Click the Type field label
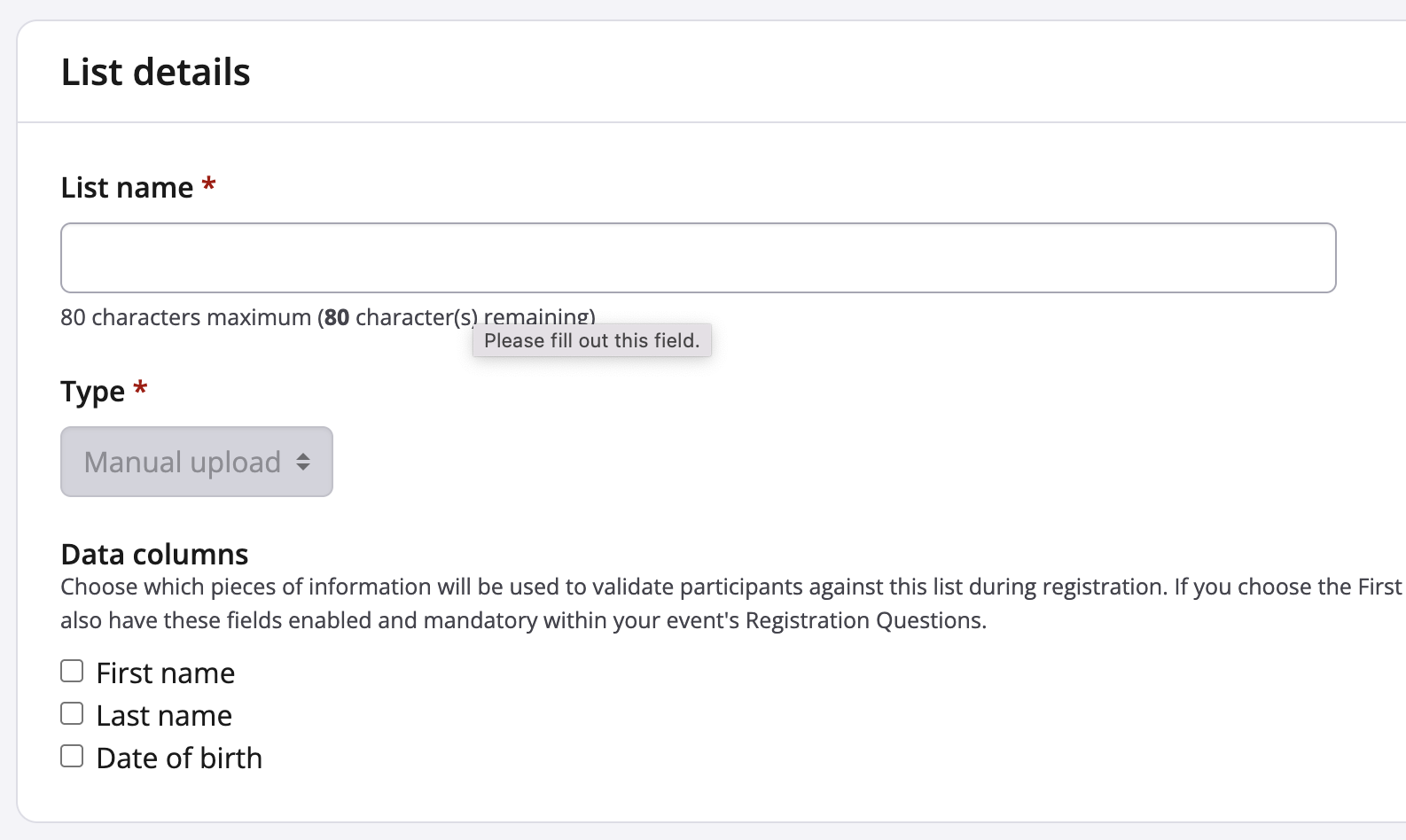The image size is (1406, 840). click(x=92, y=392)
